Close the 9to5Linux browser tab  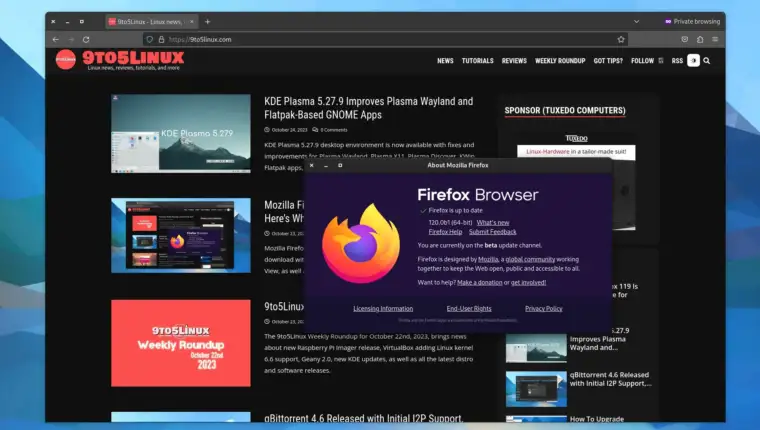tap(192, 21)
